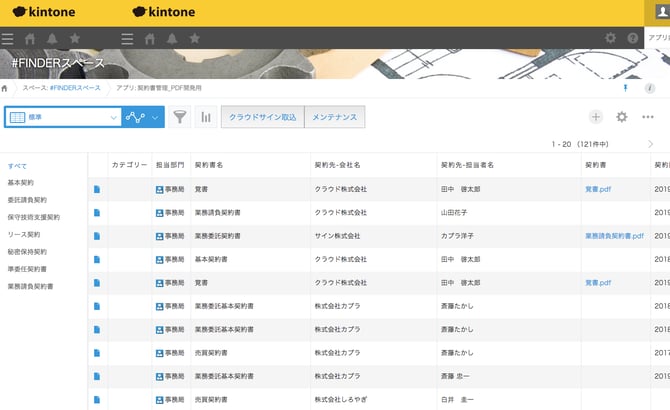This screenshot has width=670, height=410.
Task: Click the help question mark icon
Action: click(632, 38)
